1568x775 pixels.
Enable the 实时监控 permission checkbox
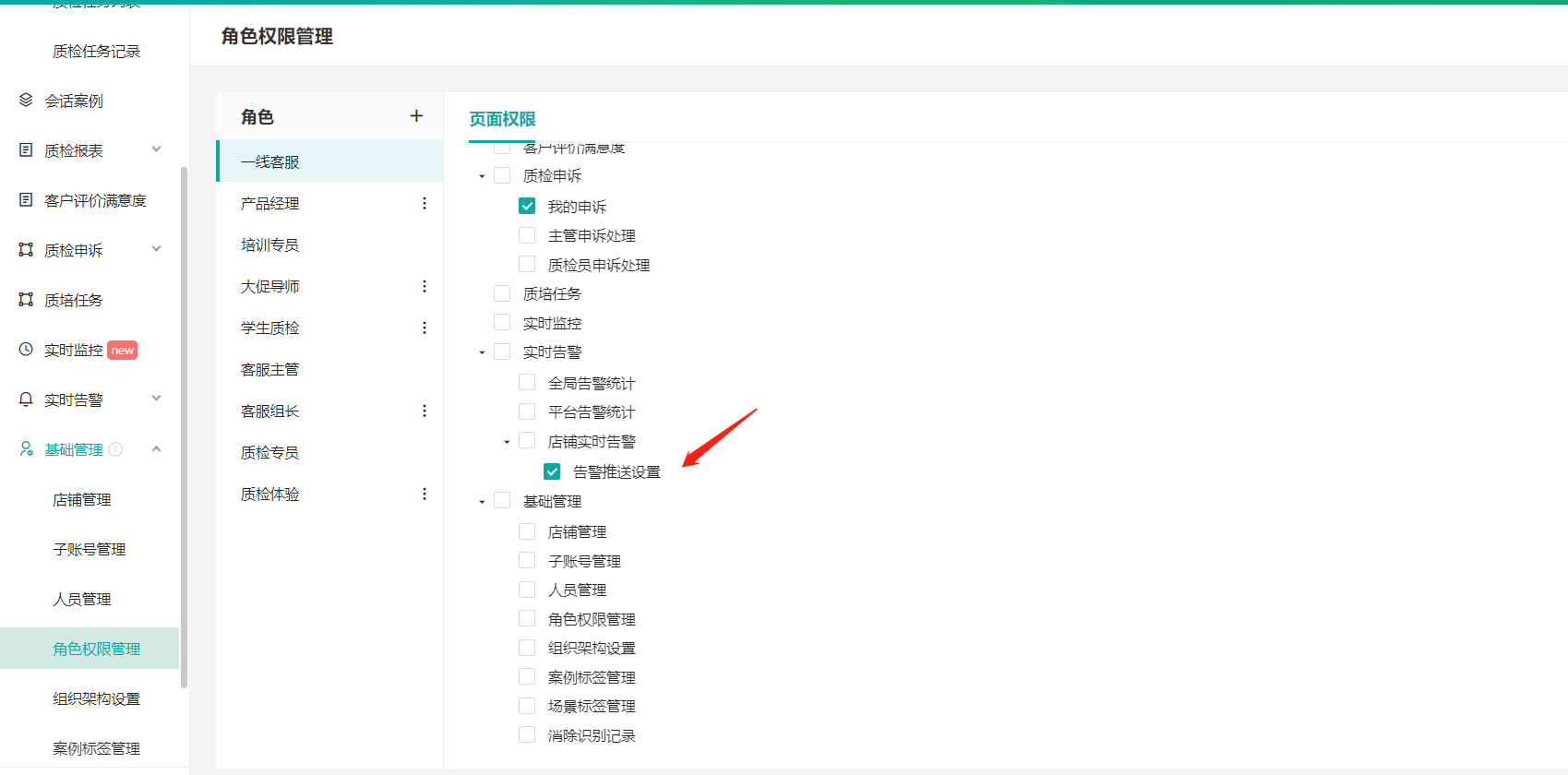[x=502, y=322]
